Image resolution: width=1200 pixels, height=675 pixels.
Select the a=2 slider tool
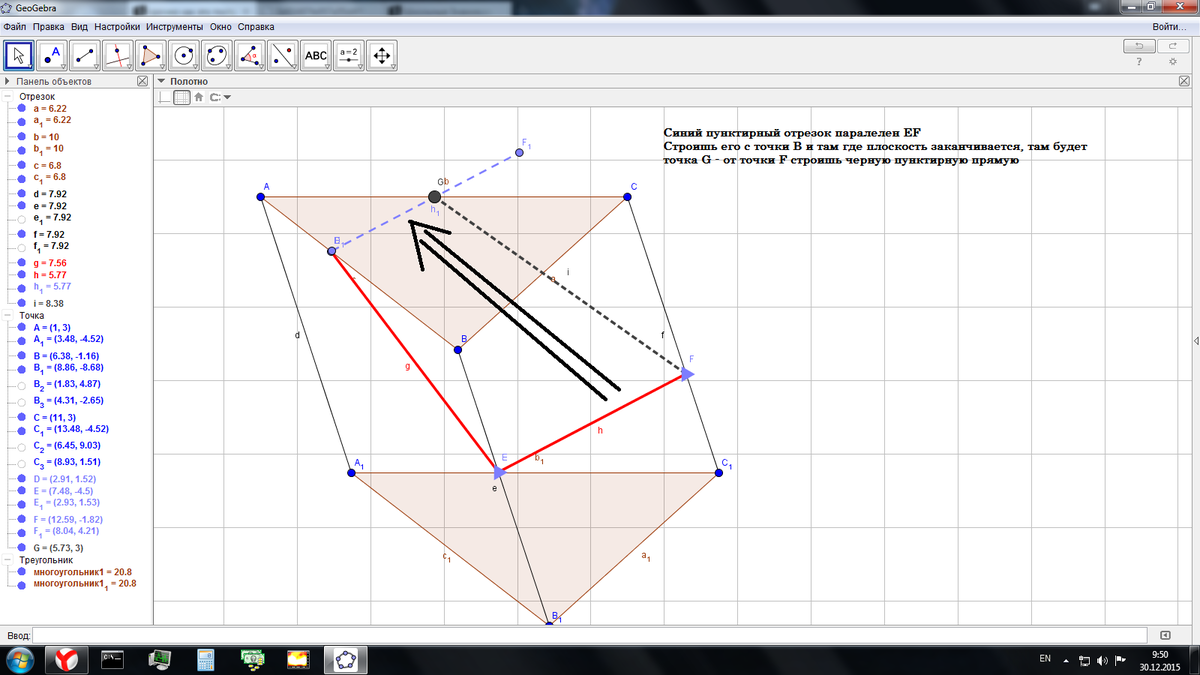(x=349, y=55)
